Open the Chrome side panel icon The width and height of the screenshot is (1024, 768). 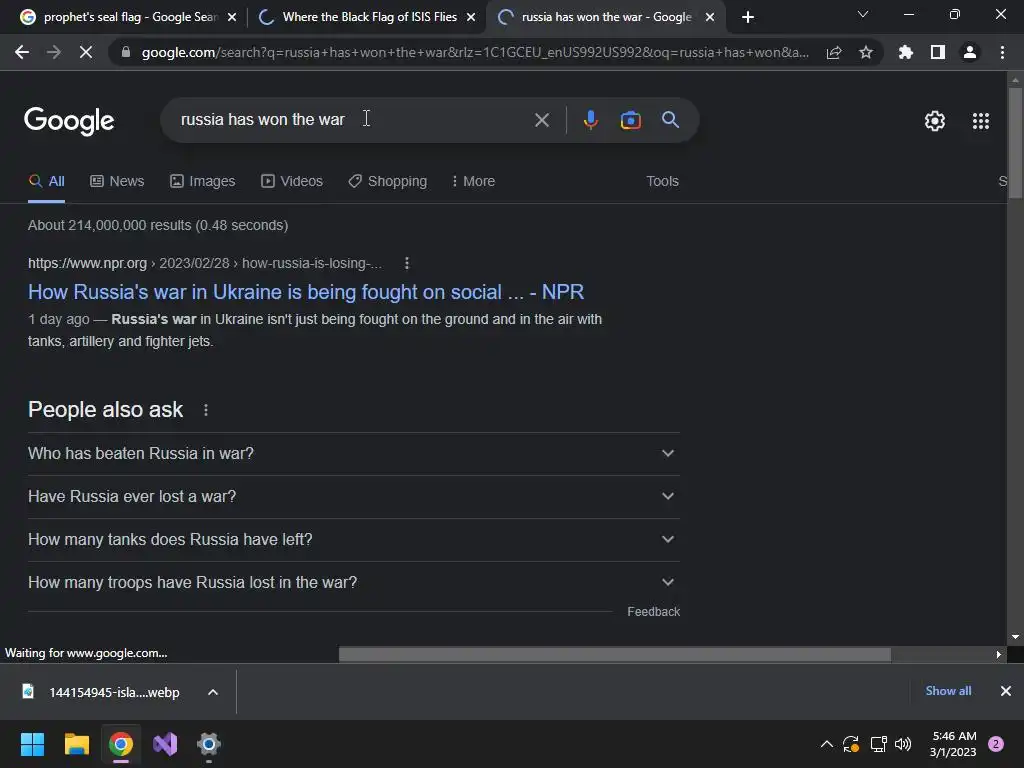pyautogui.click(x=938, y=52)
